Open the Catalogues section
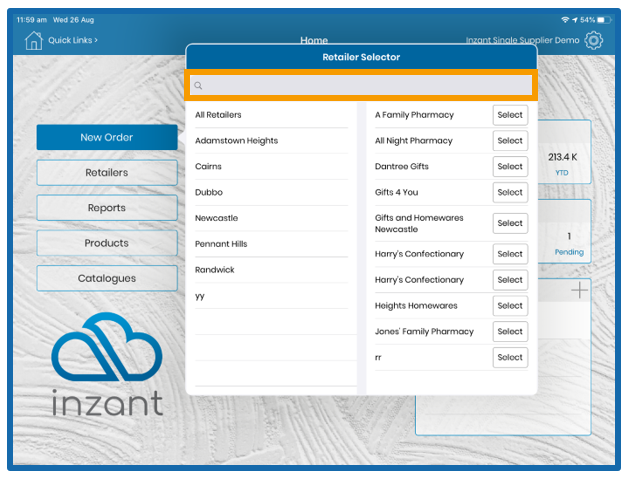Image resolution: width=626 pixels, height=478 pixels. pos(107,278)
